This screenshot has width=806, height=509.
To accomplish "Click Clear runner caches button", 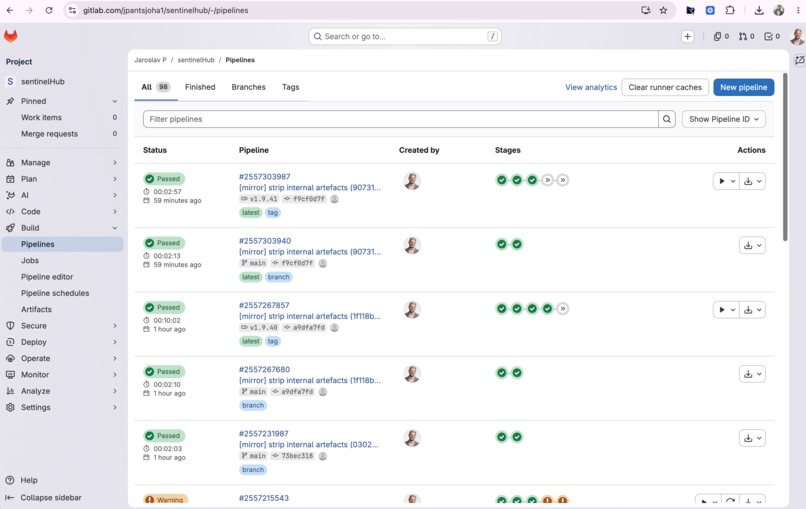I will [x=665, y=87].
